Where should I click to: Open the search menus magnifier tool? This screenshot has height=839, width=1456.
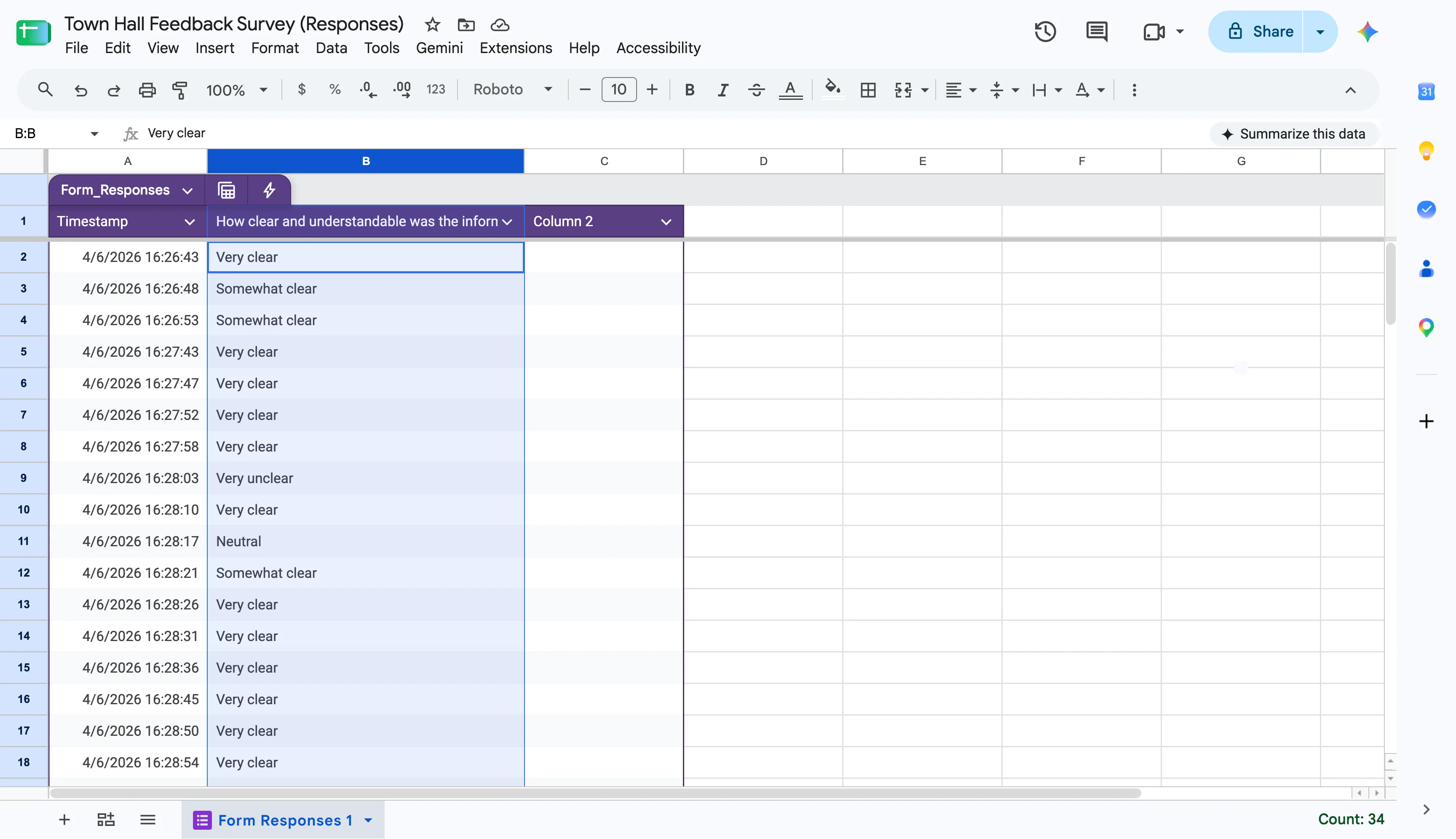coord(45,89)
